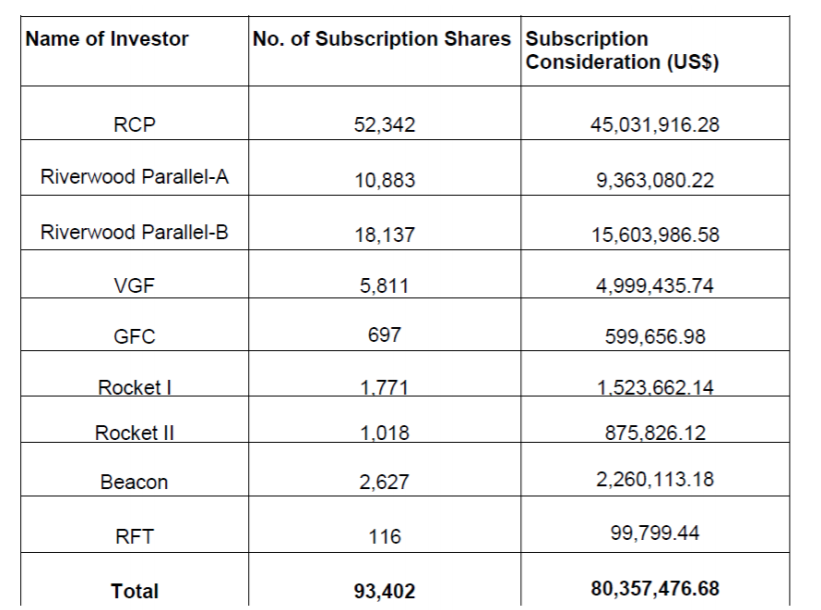Select the 9,363,080.22 consideration amount
The image size is (821, 610).
[x=655, y=182]
